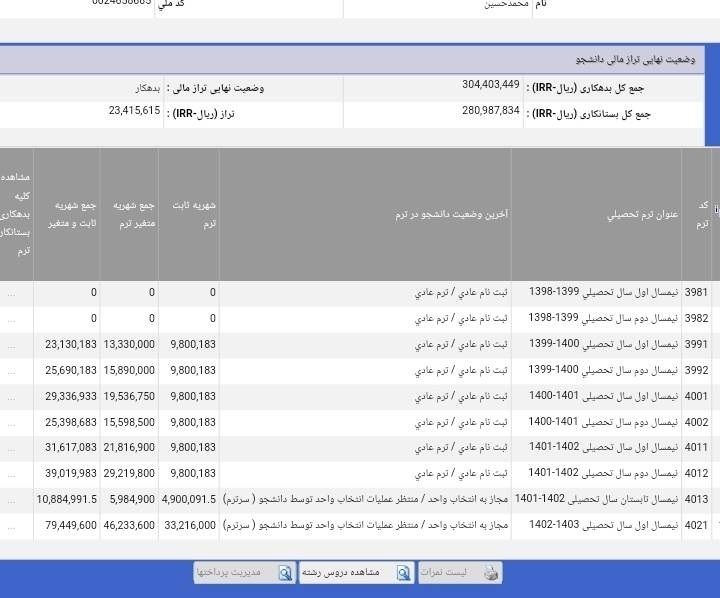Select term code 3991 cell

pos(696,344)
